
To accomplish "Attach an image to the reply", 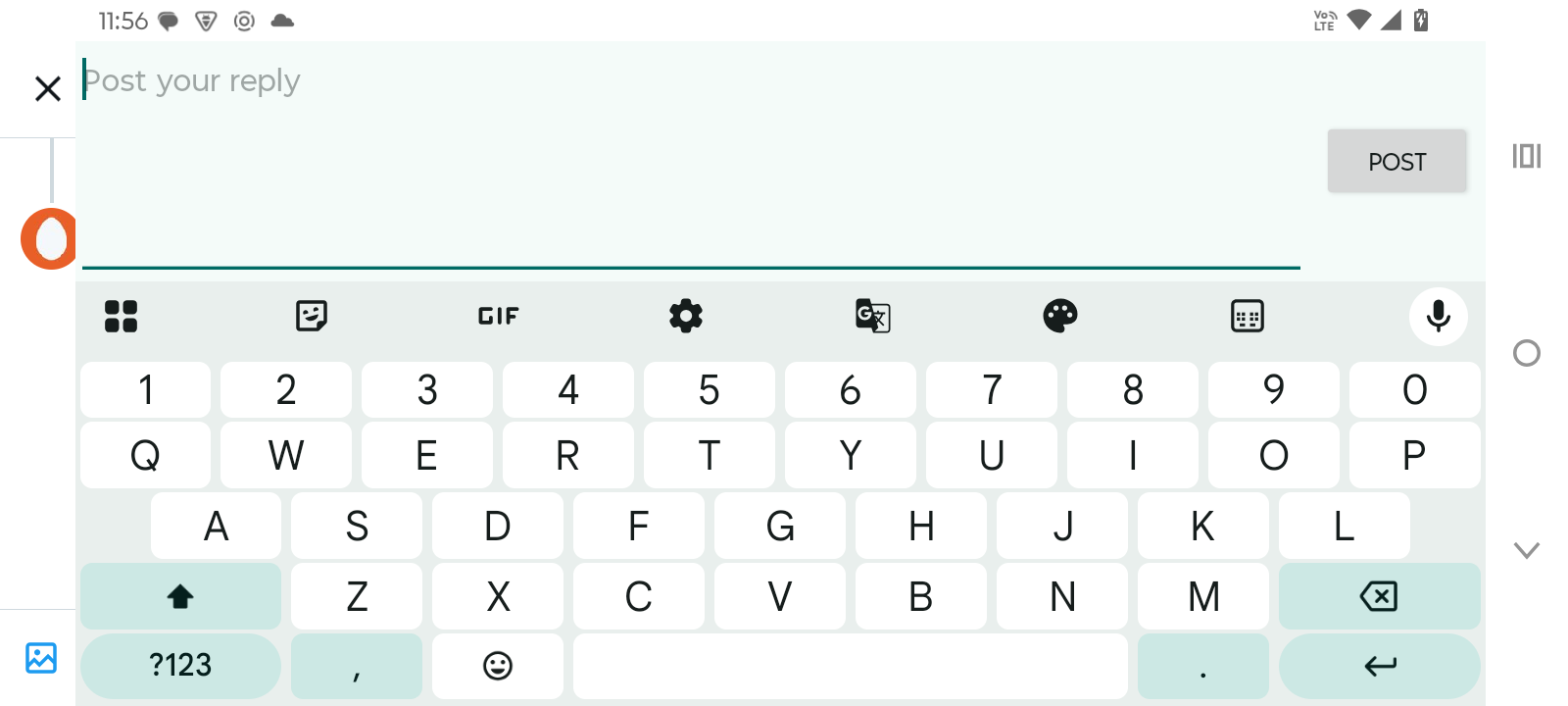I will (41, 657).
